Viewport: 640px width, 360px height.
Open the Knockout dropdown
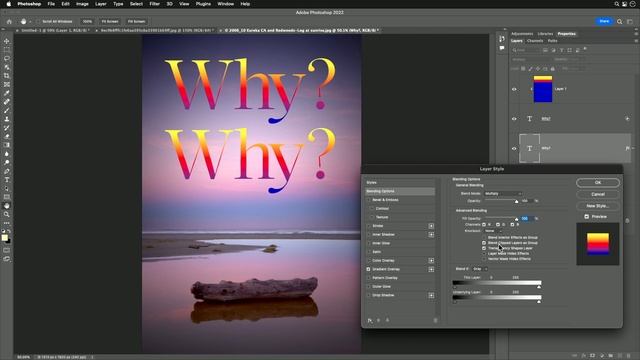point(493,231)
